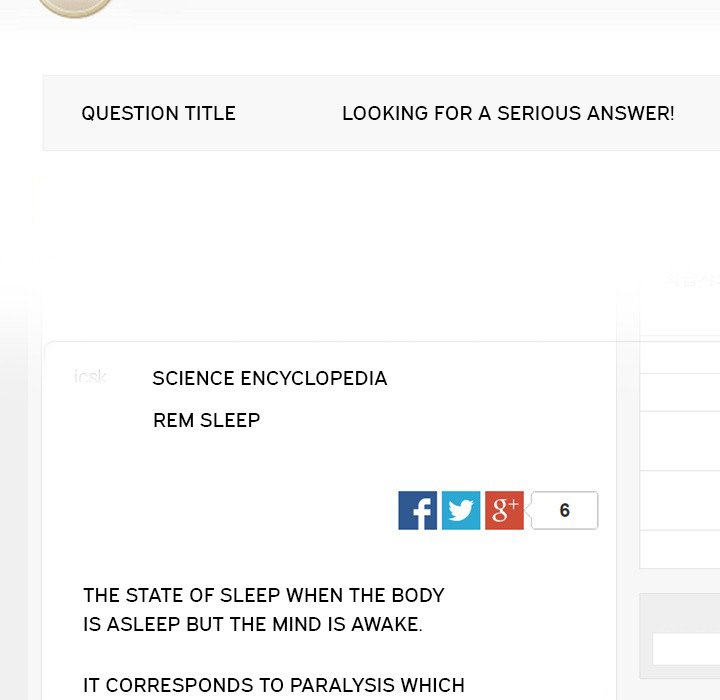Click the line 'The state of sleep when the body'
This screenshot has height=700, width=720.
click(263, 596)
